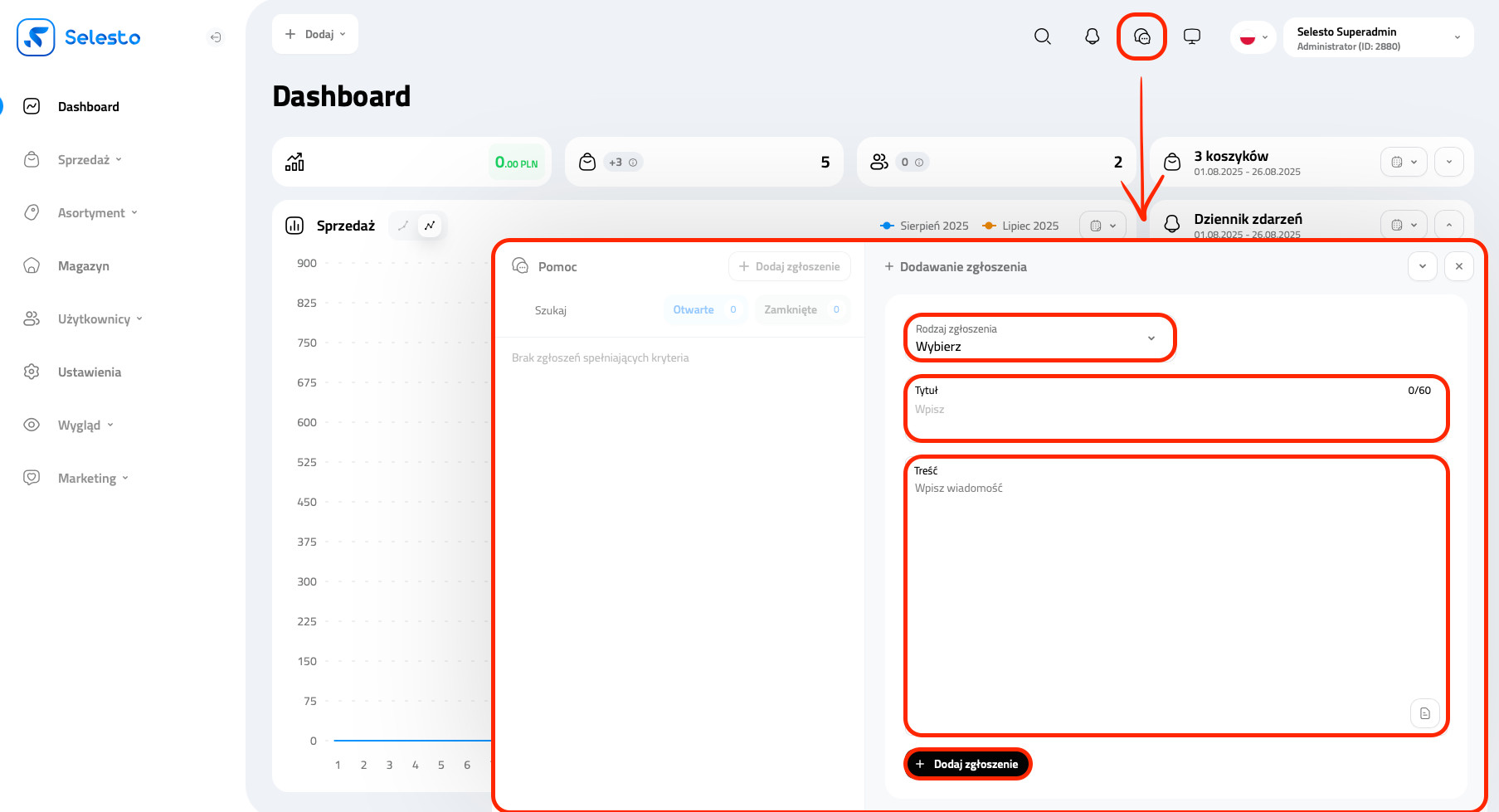
Task: Click the monitor screen icon
Action: 1191,36
